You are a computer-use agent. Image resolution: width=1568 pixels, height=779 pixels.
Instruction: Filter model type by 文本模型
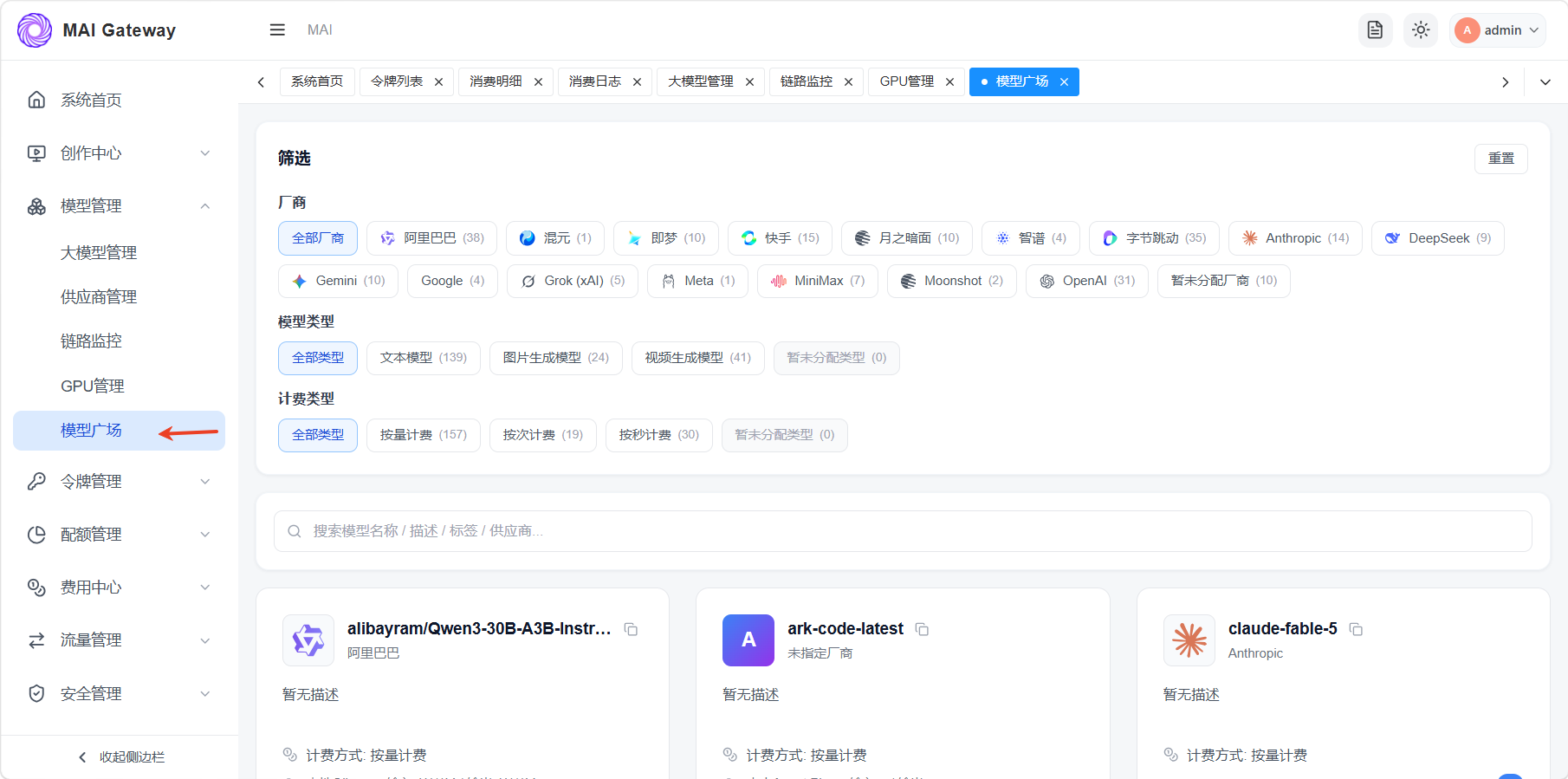(424, 358)
